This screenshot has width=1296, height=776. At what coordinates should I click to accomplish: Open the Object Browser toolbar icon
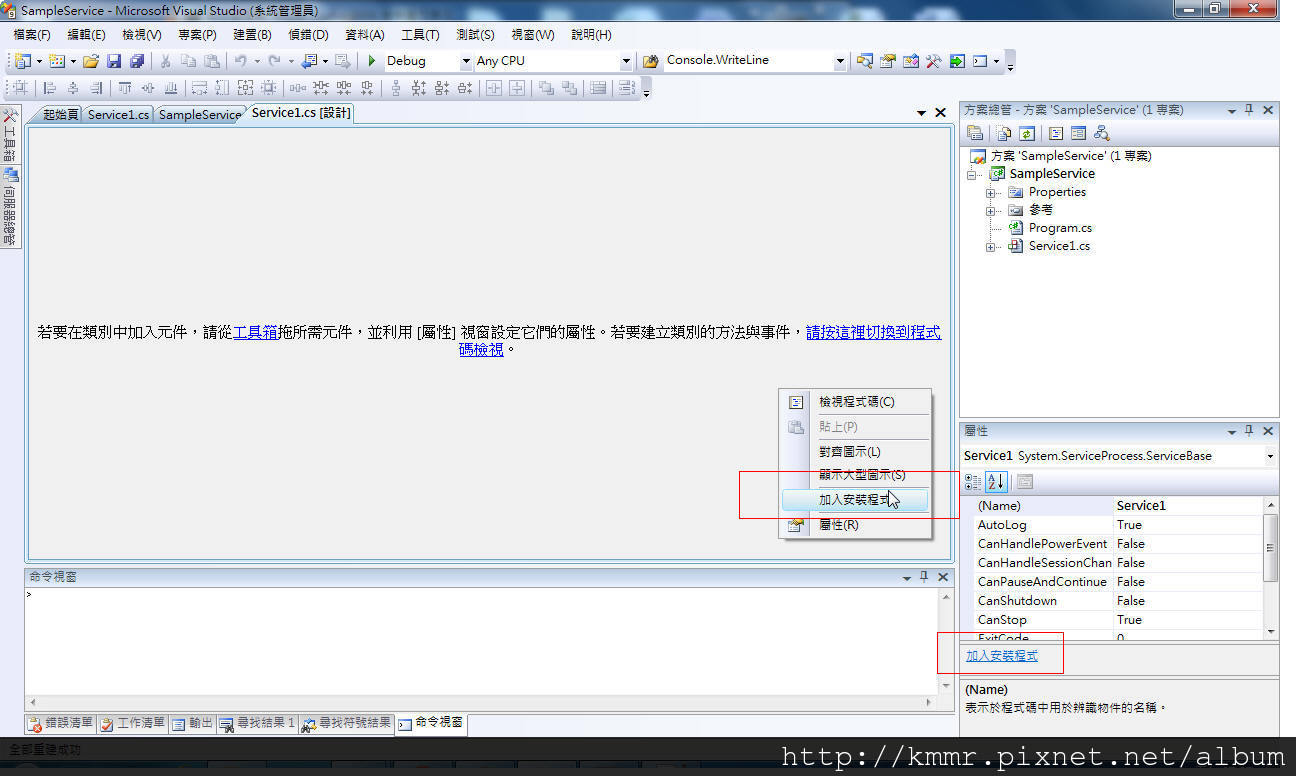[x=911, y=61]
